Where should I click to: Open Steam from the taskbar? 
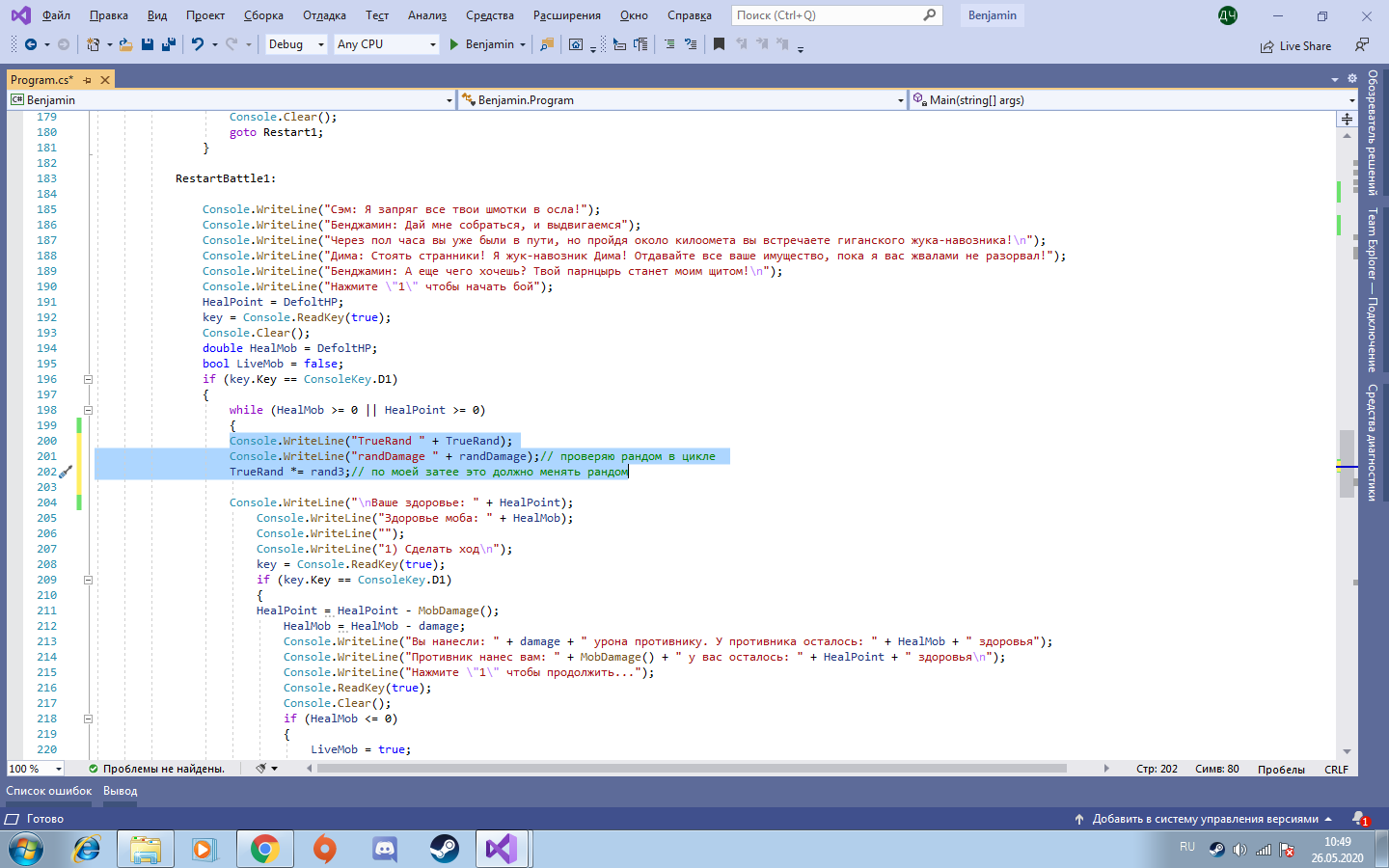point(444,849)
